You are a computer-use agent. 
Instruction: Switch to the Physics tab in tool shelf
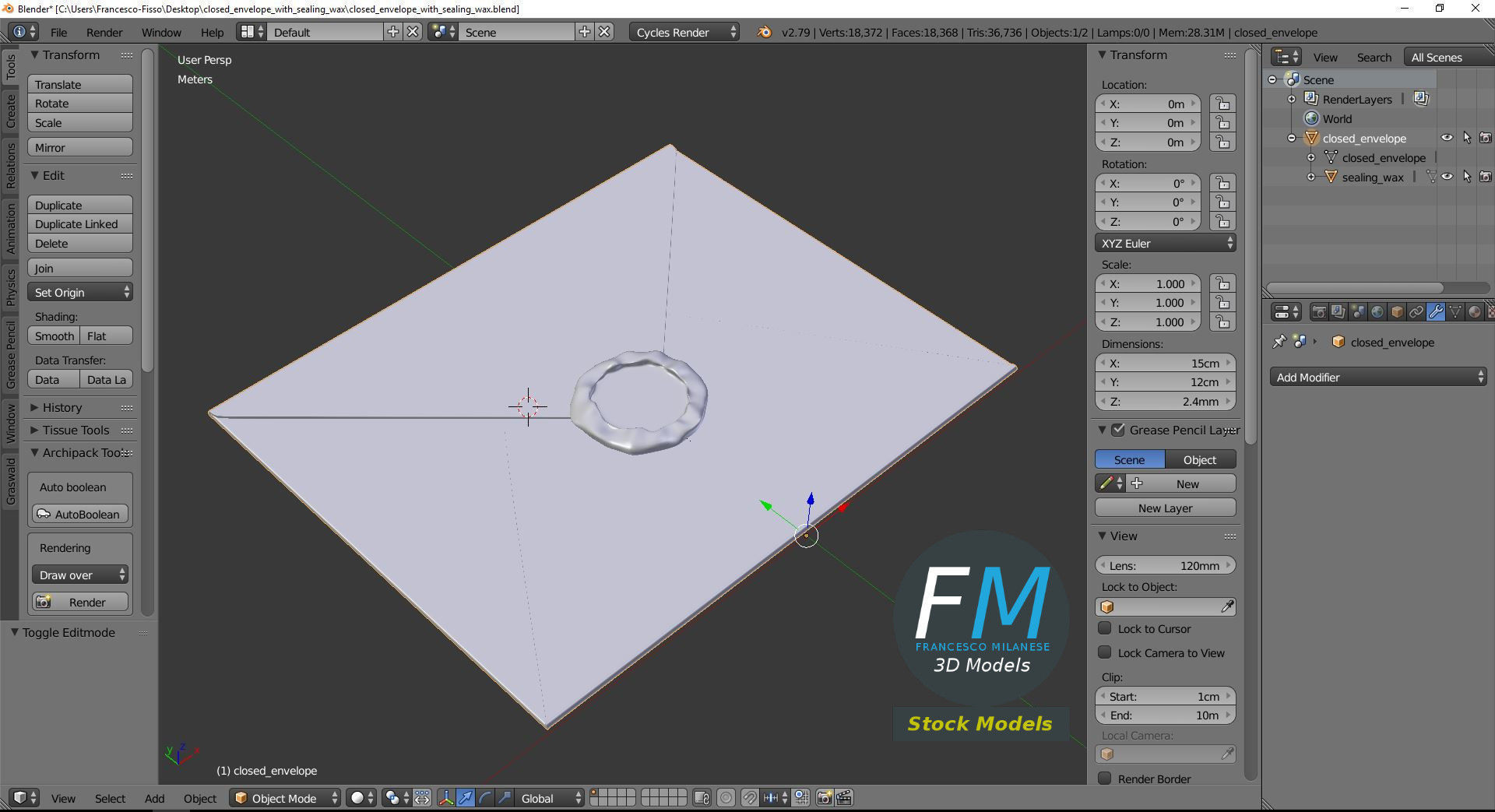tap(11, 286)
